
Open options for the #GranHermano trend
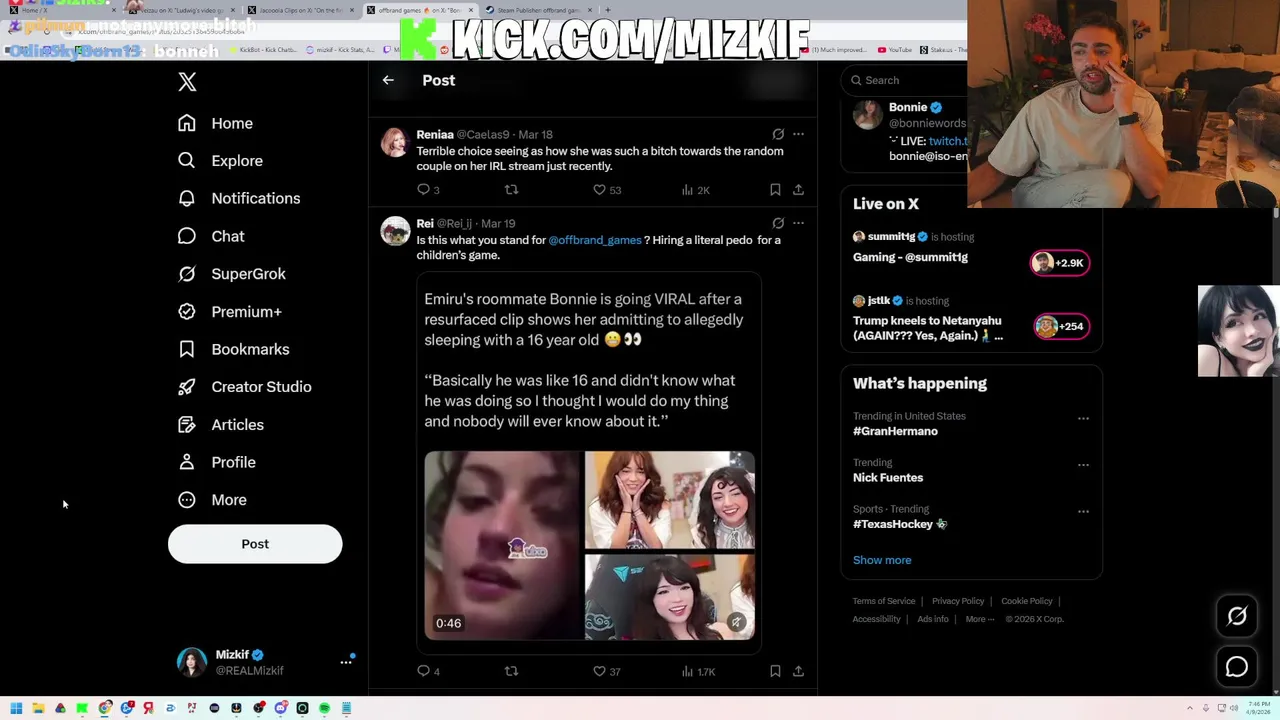(x=1083, y=418)
